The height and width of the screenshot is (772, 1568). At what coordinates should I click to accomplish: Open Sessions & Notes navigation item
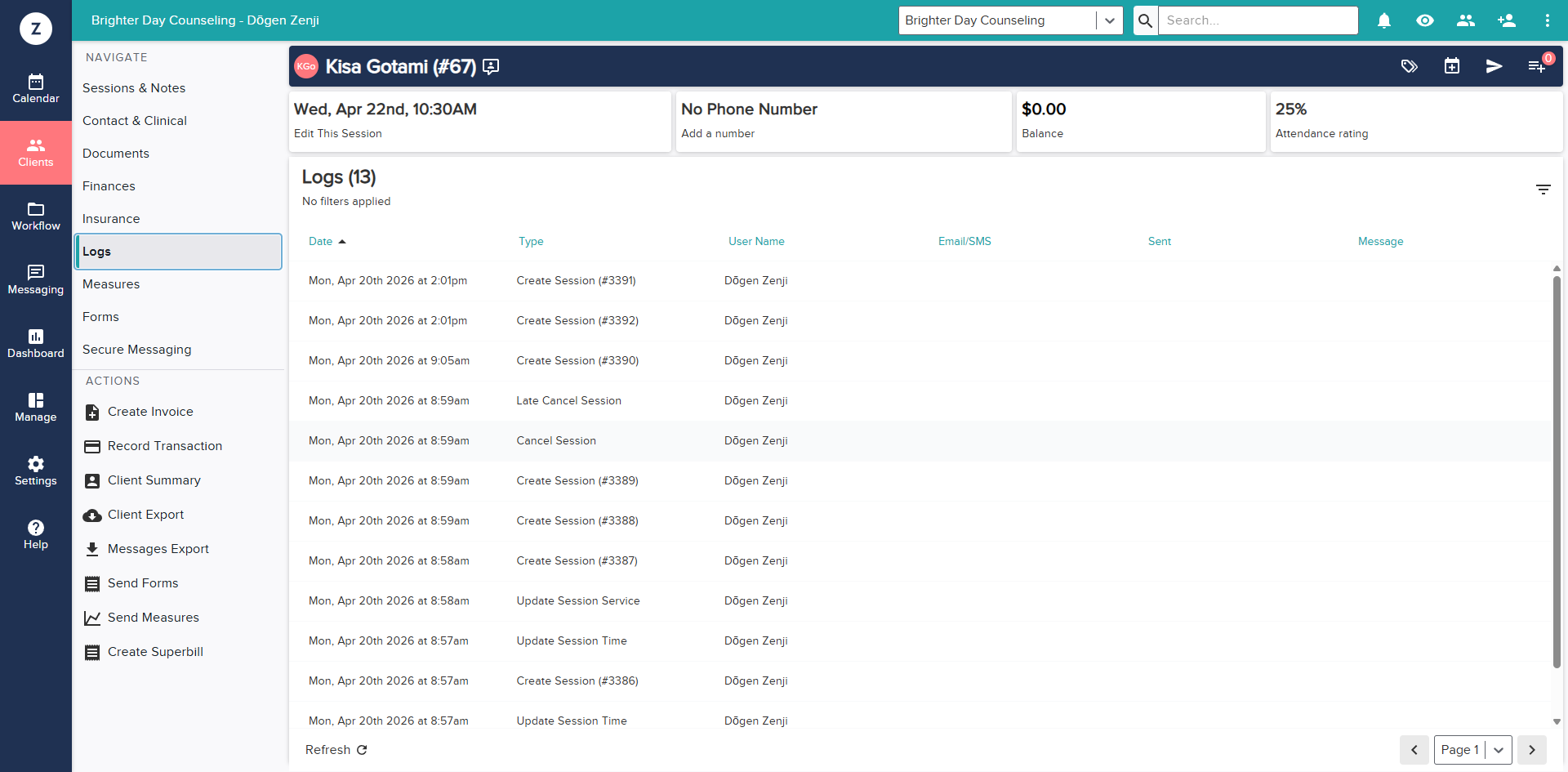coord(178,88)
